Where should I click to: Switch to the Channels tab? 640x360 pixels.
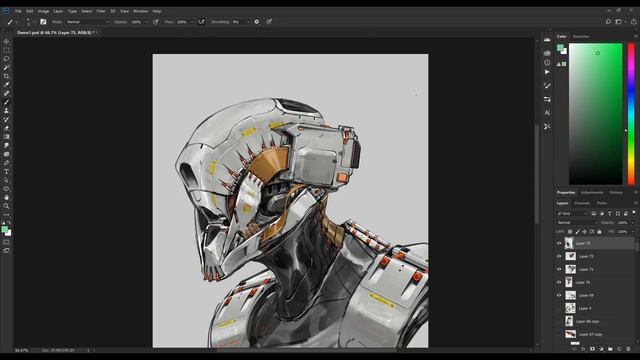(x=582, y=203)
